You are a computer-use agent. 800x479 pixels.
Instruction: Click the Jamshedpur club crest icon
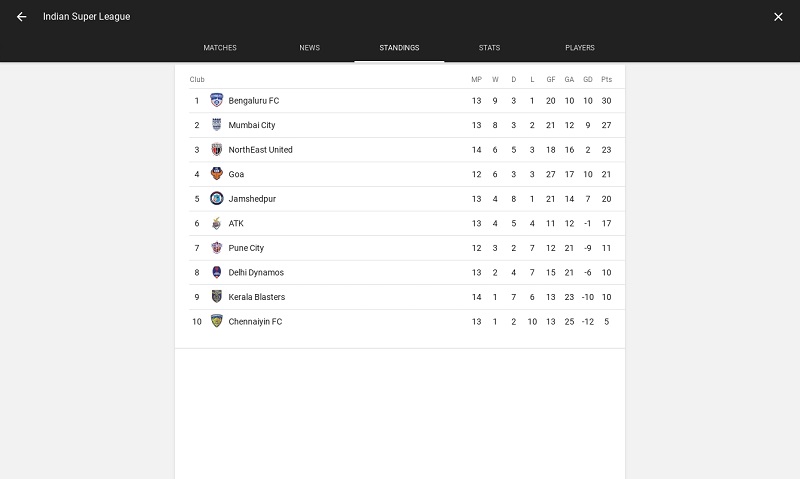217,198
